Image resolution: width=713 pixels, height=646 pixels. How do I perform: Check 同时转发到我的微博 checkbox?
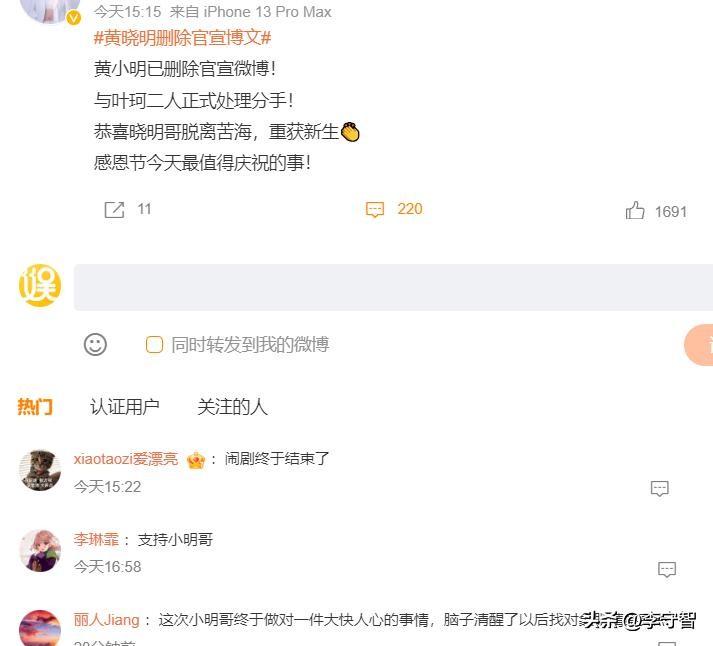pyautogui.click(x=154, y=345)
